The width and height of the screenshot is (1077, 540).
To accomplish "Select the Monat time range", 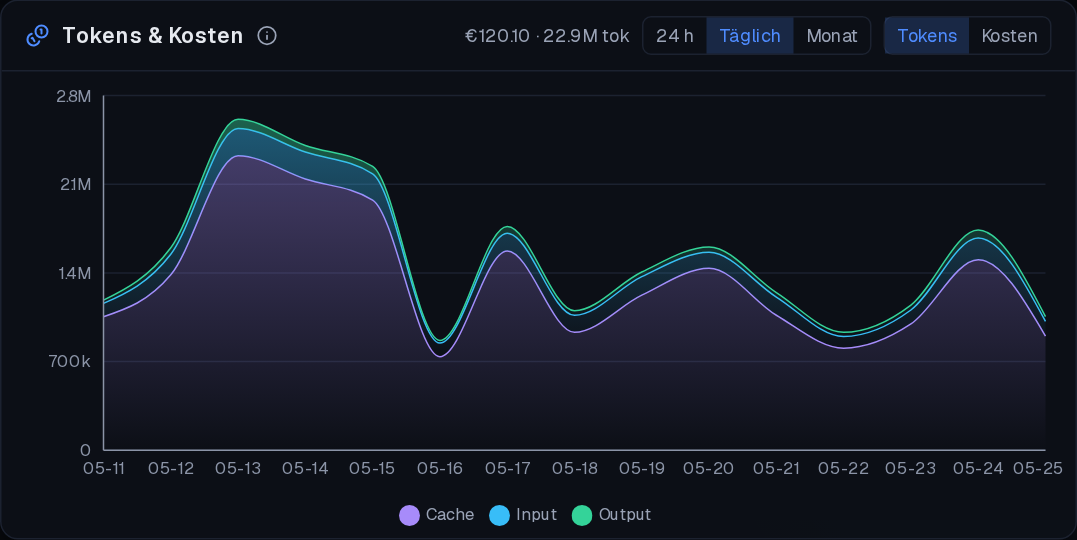I will (831, 36).
